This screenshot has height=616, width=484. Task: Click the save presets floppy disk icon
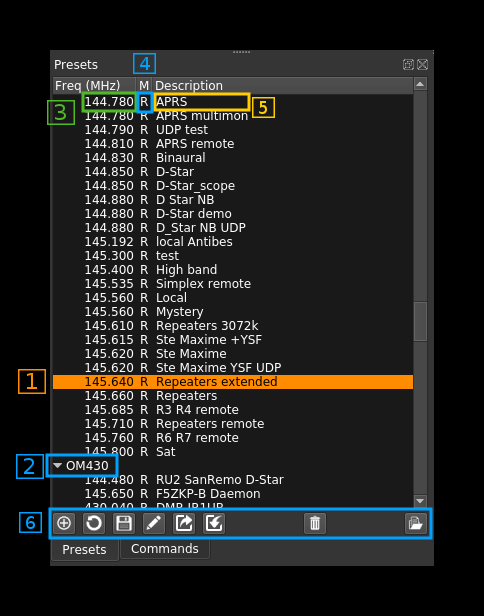point(124,523)
